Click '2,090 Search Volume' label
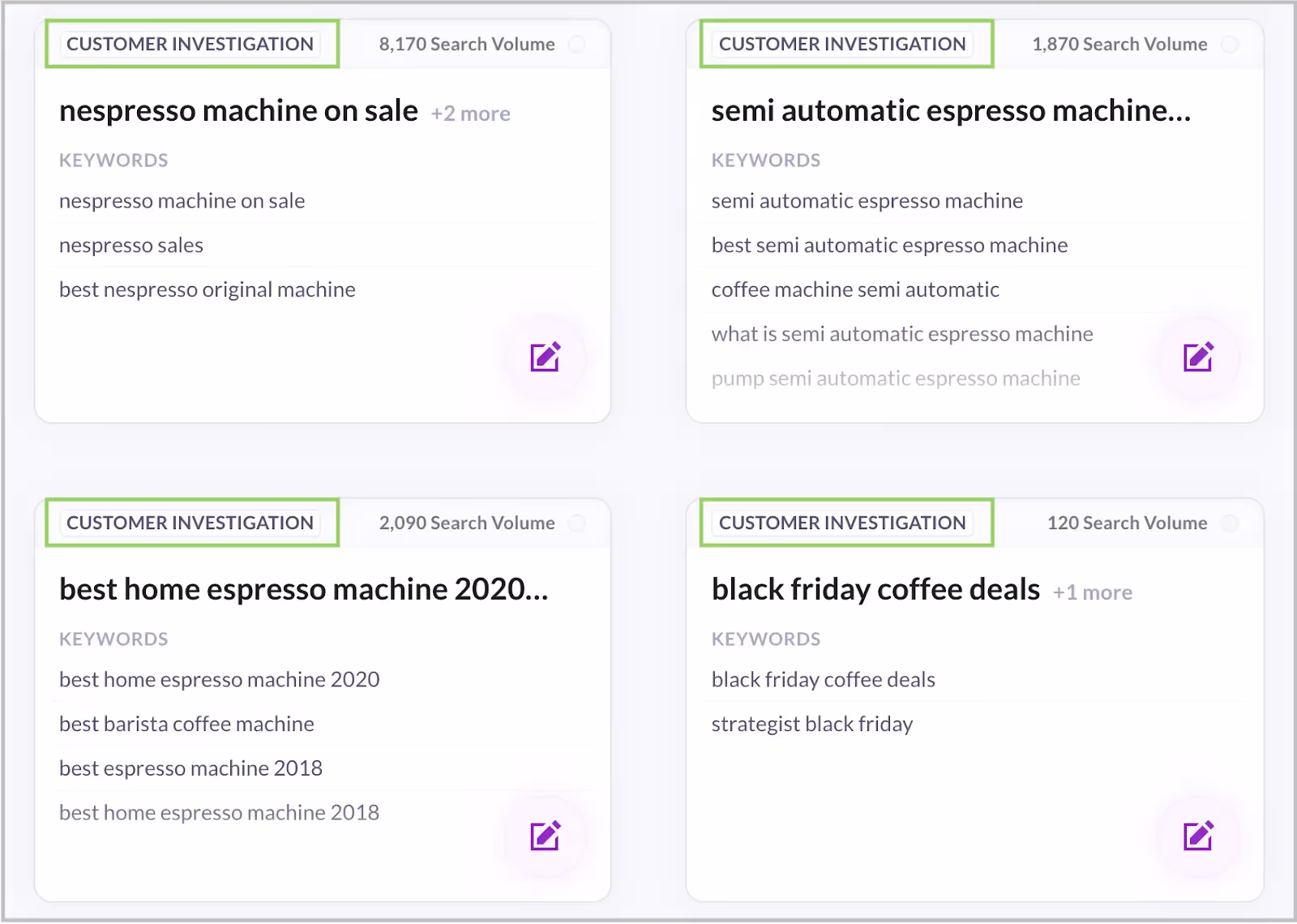1297x924 pixels. click(467, 523)
